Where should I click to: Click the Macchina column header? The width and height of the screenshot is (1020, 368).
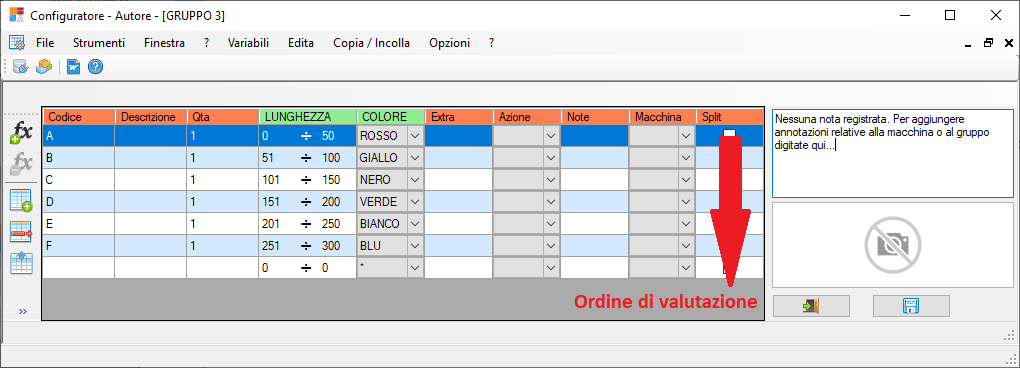[662, 117]
